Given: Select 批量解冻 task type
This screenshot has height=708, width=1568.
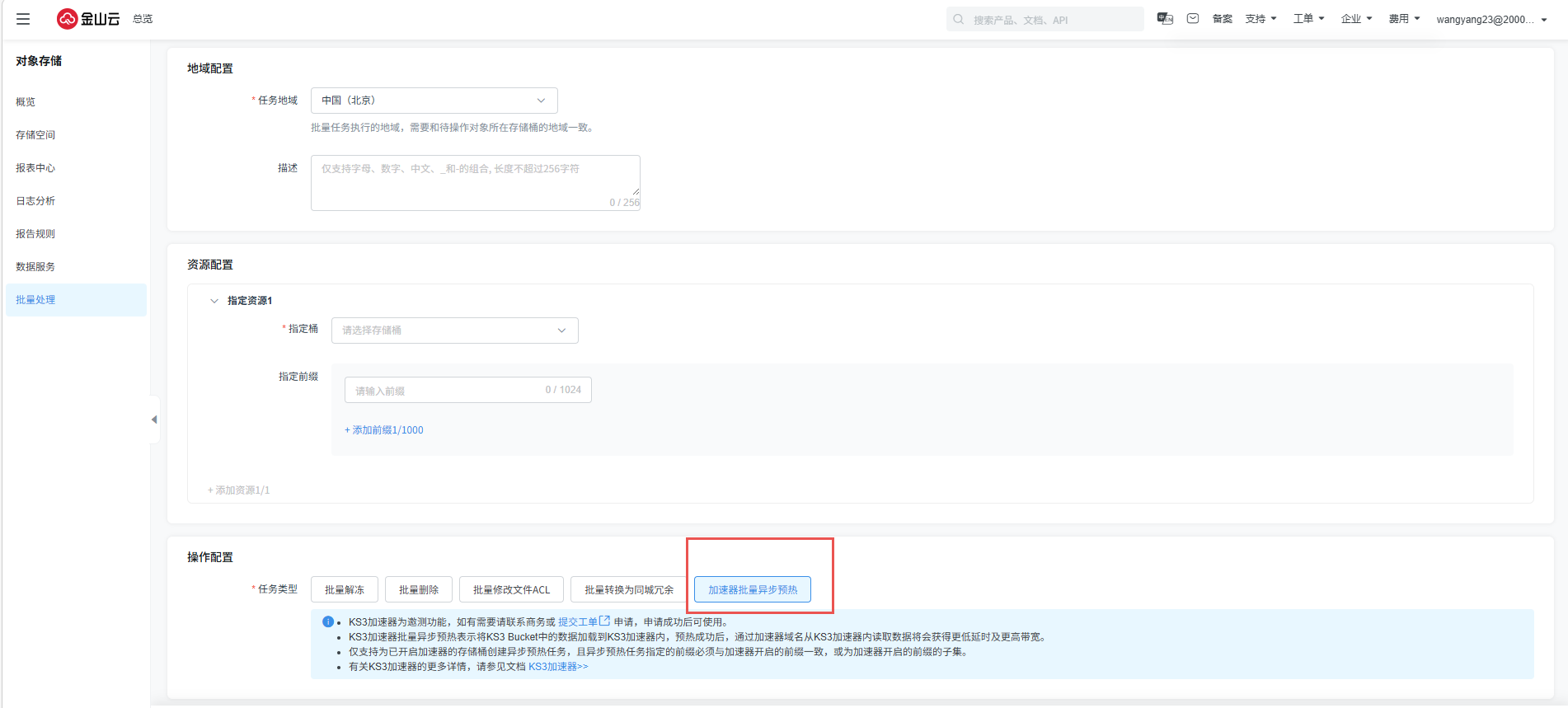Looking at the screenshot, I should (344, 590).
